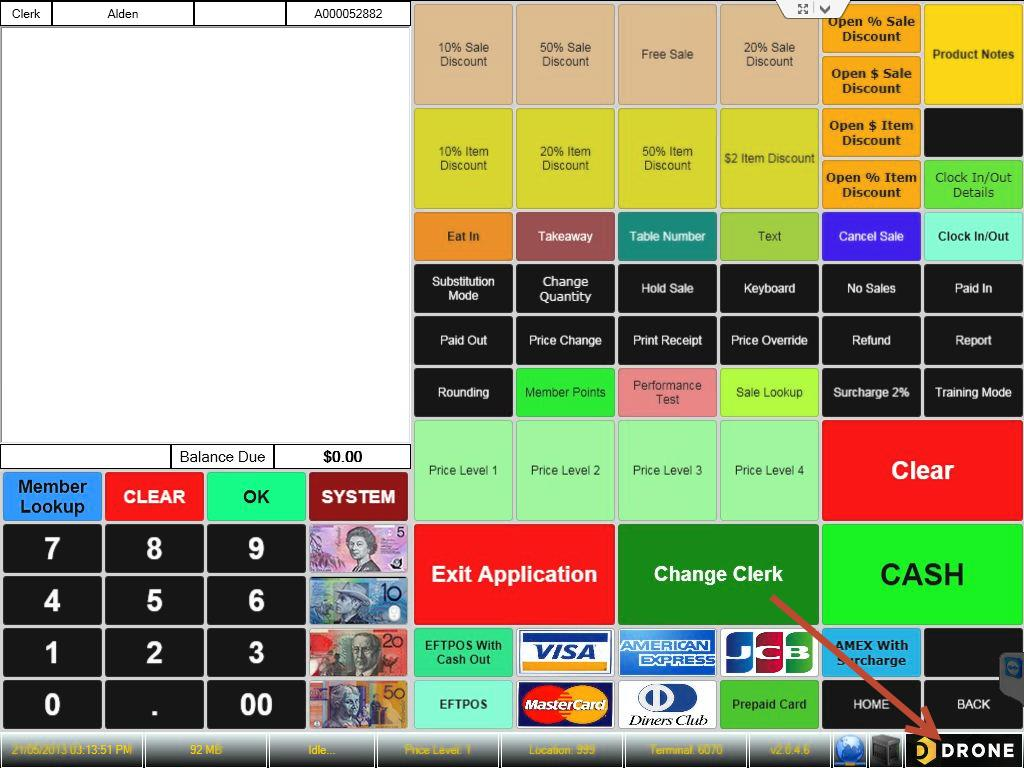Image resolution: width=1024 pixels, height=768 pixels.
Task: Select Price Level 1 green tile
Action: point(463,470)
